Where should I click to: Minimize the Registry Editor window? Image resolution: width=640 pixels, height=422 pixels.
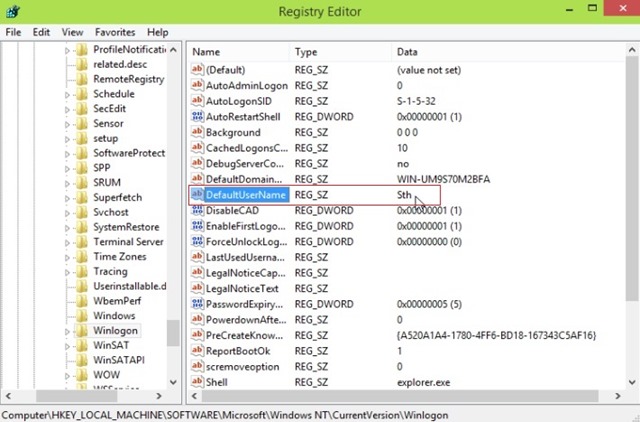(569, 9)
